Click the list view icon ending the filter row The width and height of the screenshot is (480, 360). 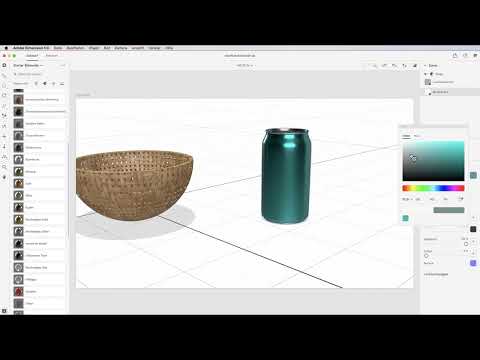[62, 84]
